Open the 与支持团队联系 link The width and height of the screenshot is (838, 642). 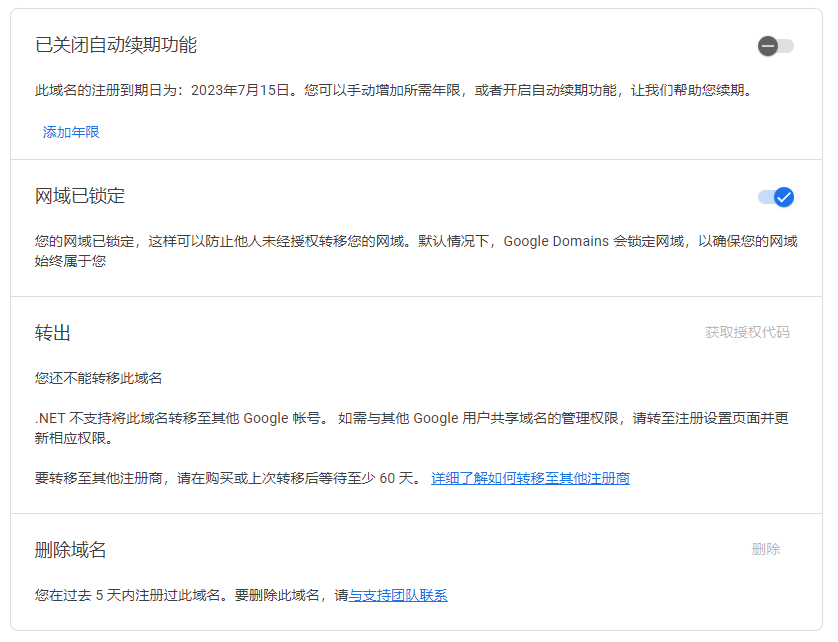pyautogui.click(x=398, y=595)
